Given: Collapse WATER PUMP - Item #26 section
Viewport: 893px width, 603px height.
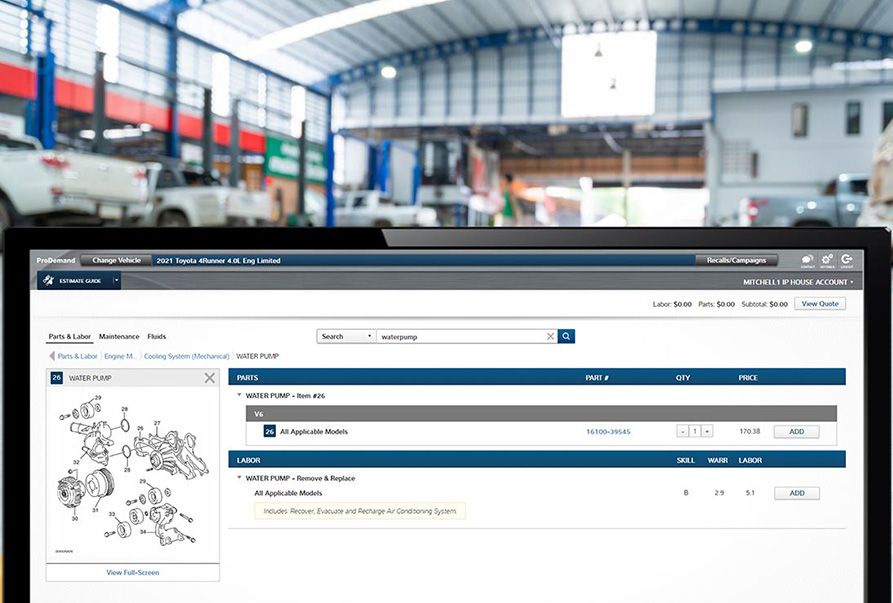Looking at the screenshot, I should pyautogui.click(x=239, y=396).
